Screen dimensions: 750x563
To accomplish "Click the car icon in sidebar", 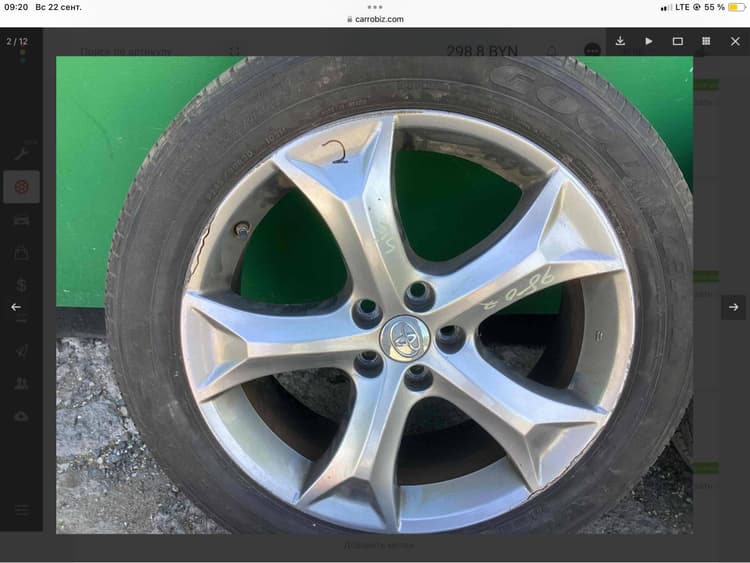I will tap(21, 220).
